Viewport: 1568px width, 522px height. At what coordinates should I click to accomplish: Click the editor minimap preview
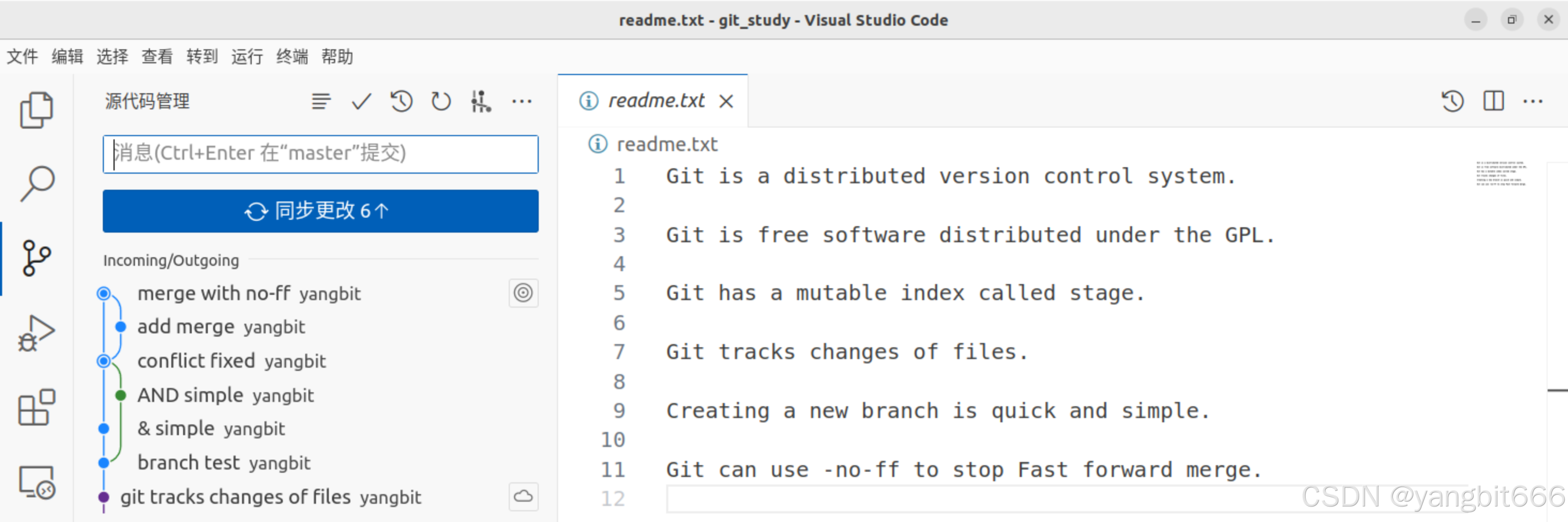click(1501, 174)
